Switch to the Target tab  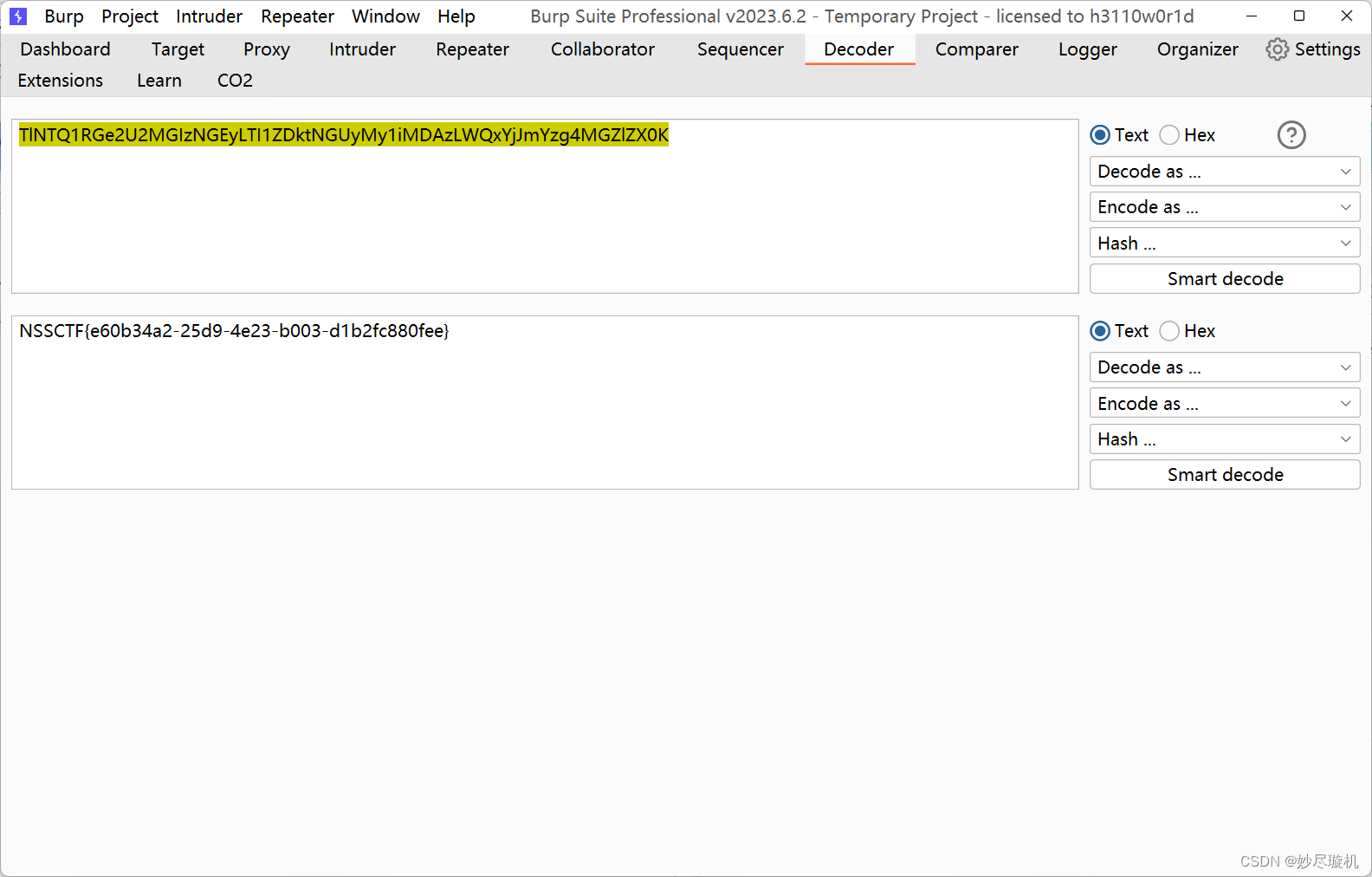coord(178,49)
